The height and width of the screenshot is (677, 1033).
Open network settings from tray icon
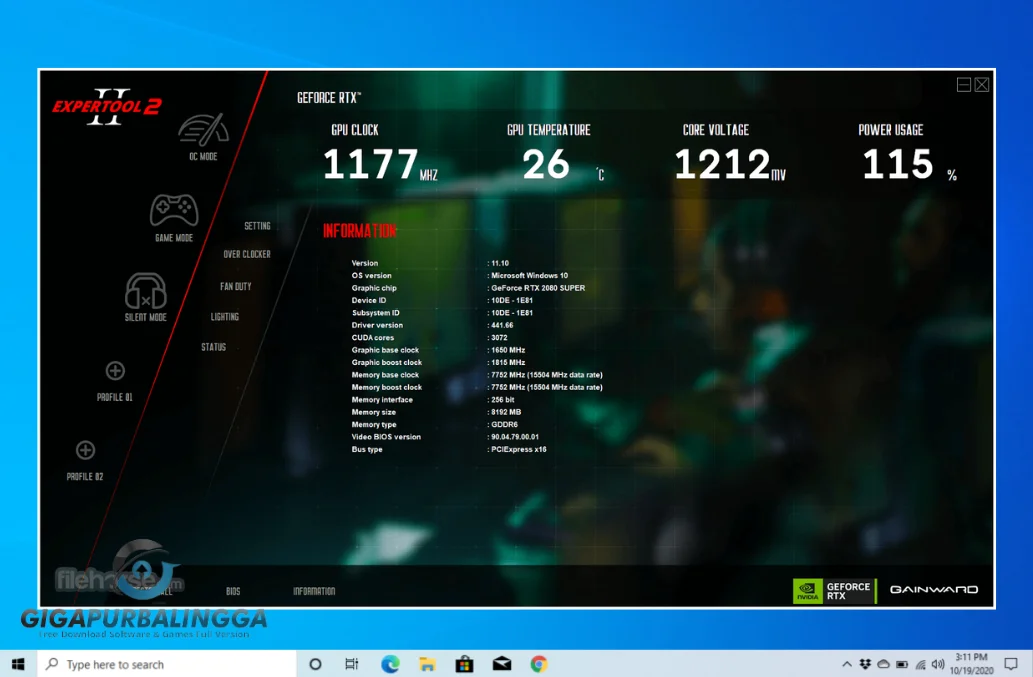[920, 664]
